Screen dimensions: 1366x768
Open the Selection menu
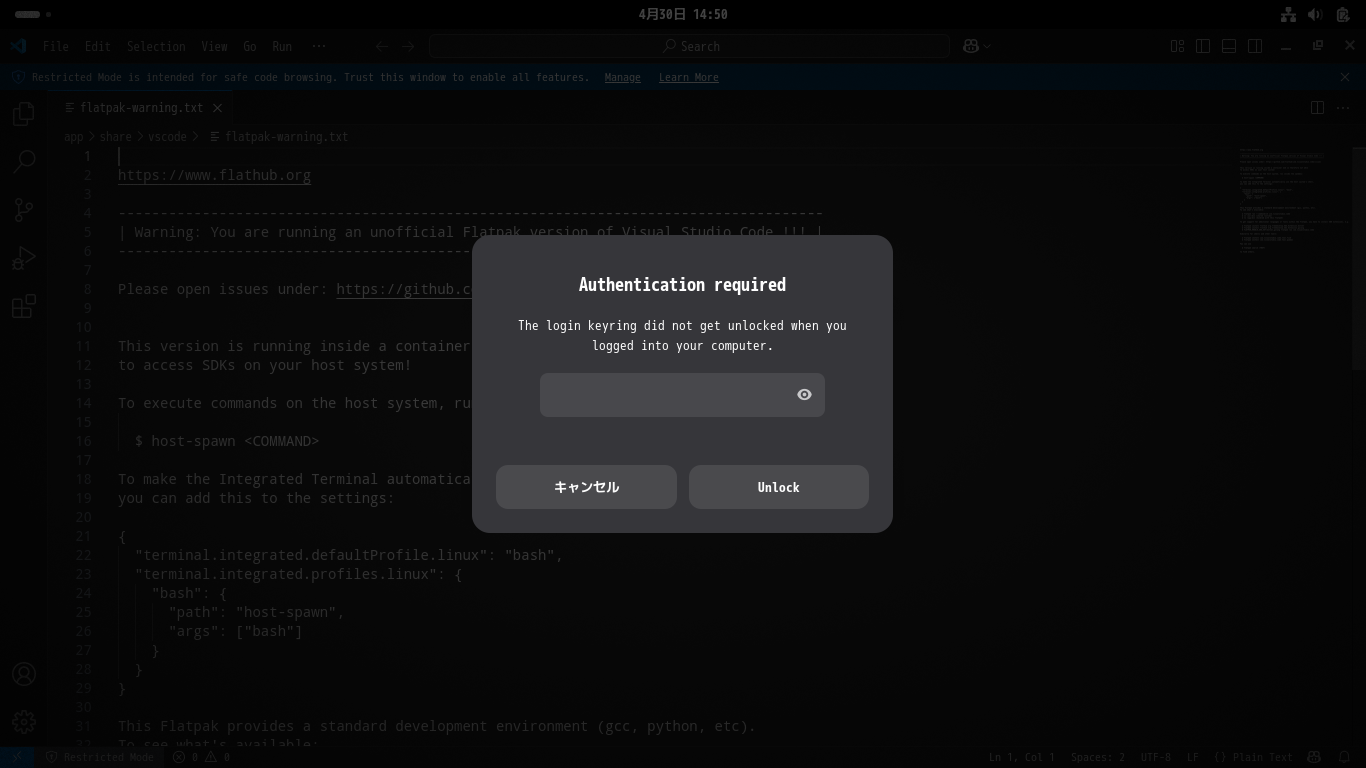click(x=156, y=46)
